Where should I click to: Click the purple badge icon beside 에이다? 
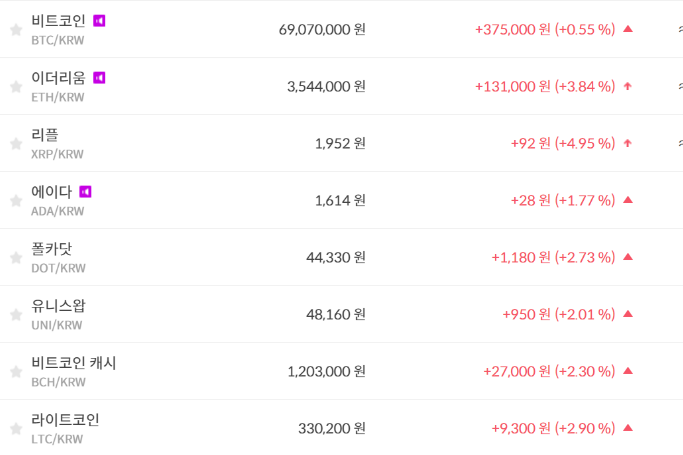pyautogui.click(x=85, y=191)
